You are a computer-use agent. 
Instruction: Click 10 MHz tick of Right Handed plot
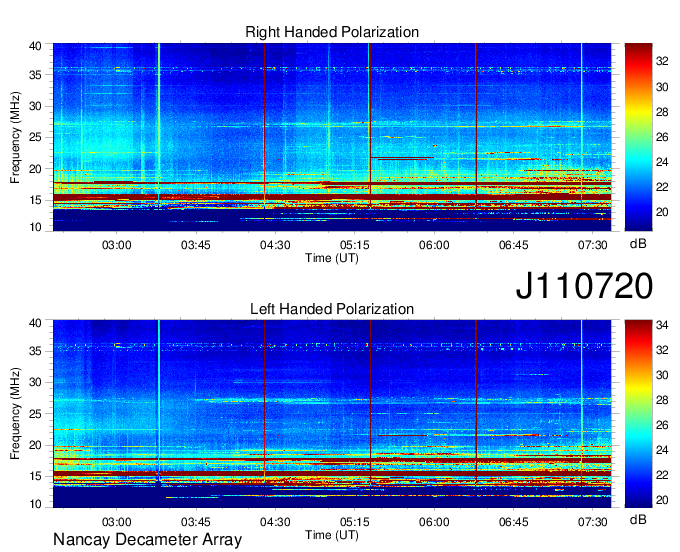35,227
